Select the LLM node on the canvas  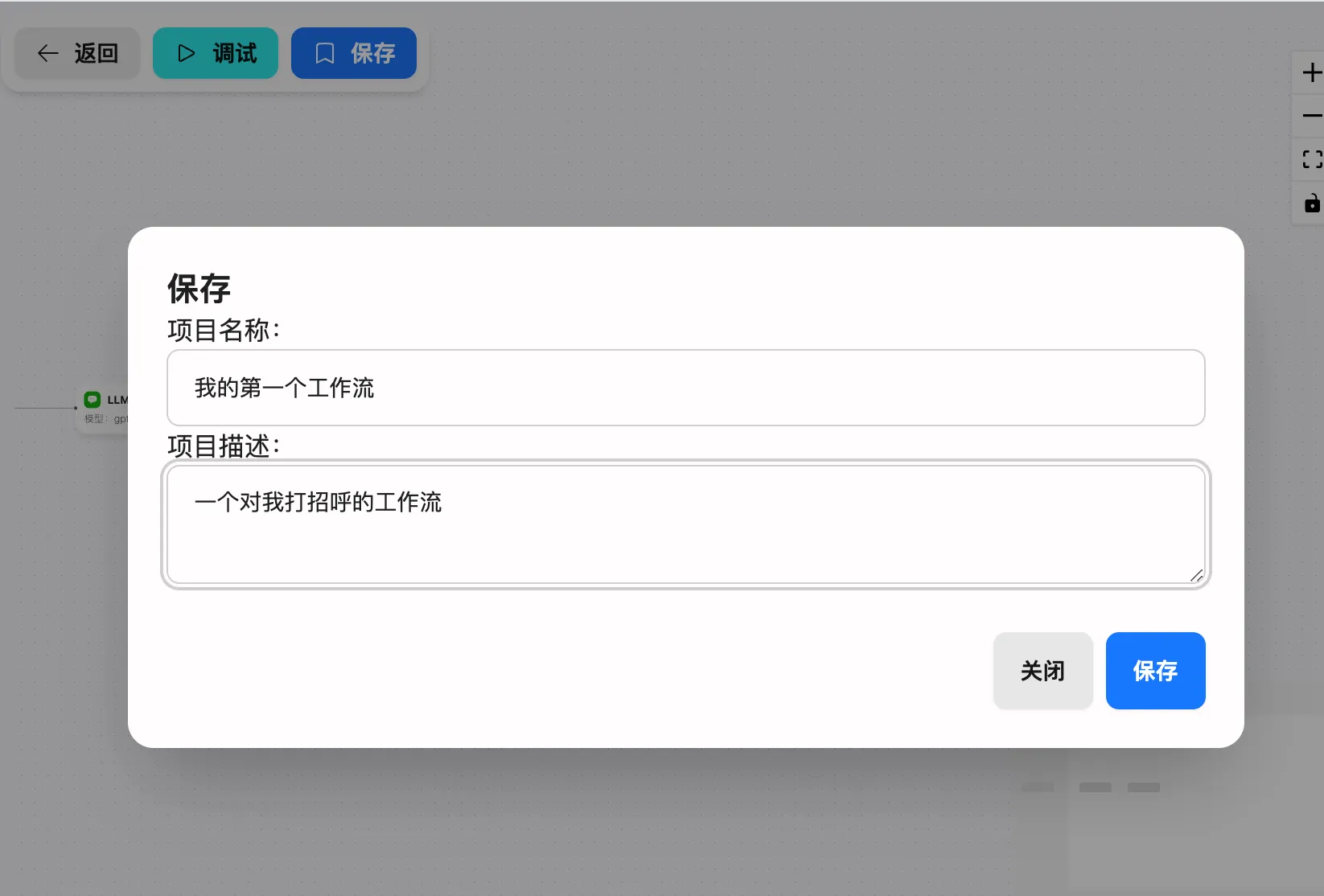pos(102,409)
